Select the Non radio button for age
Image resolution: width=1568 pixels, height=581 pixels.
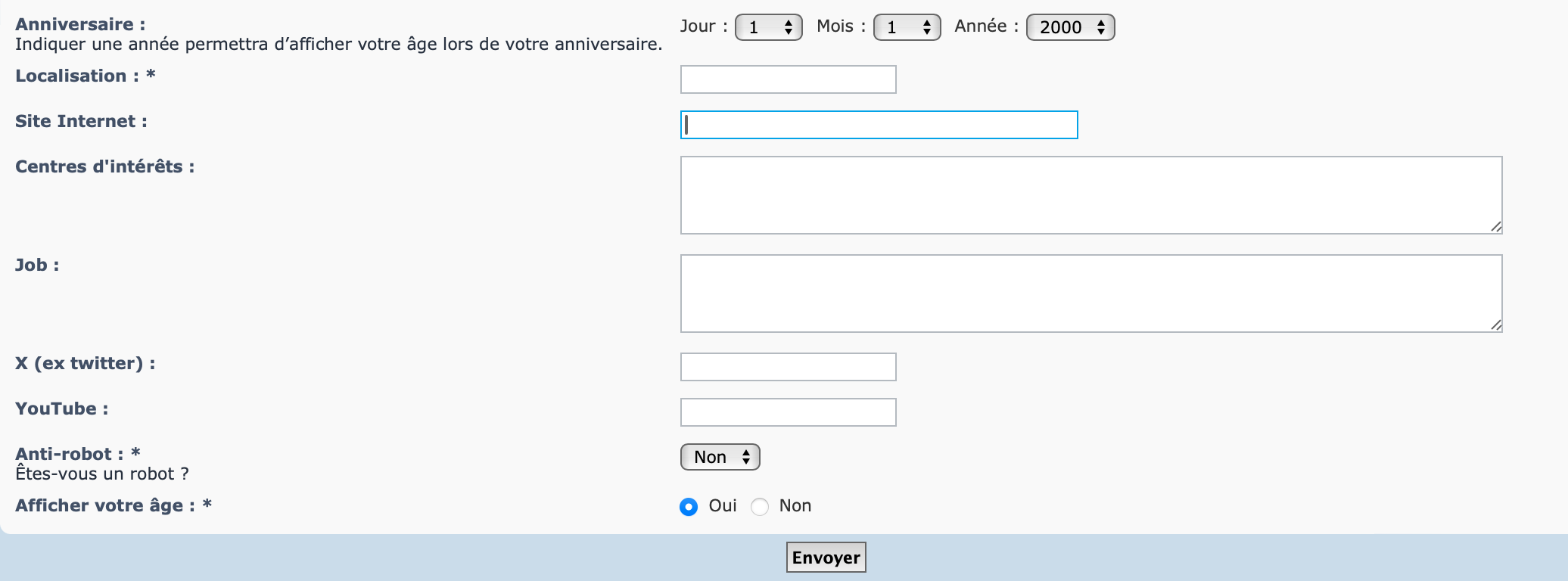[760, 507]
